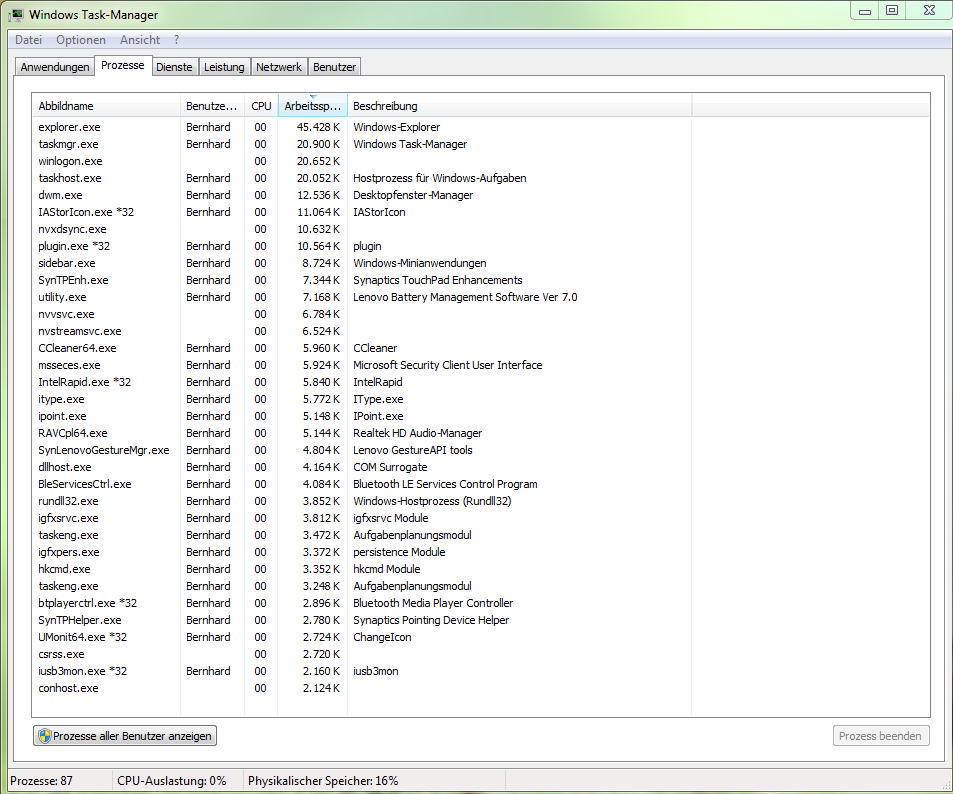Select the dllhost.exe process row
Screen dimensions: 953x794
[x=362, y=468]
